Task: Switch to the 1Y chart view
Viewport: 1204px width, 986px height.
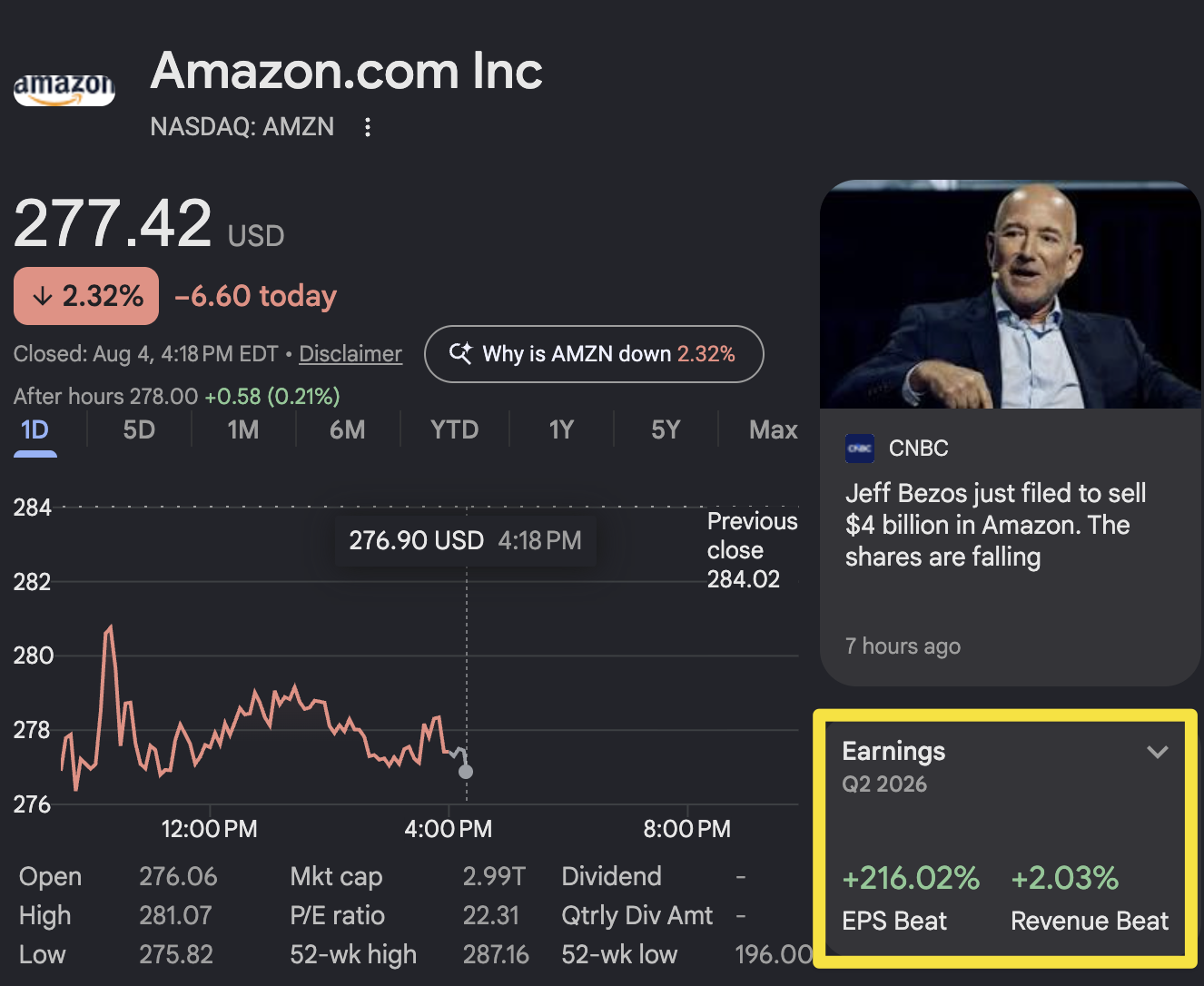Action: (561, 429)
